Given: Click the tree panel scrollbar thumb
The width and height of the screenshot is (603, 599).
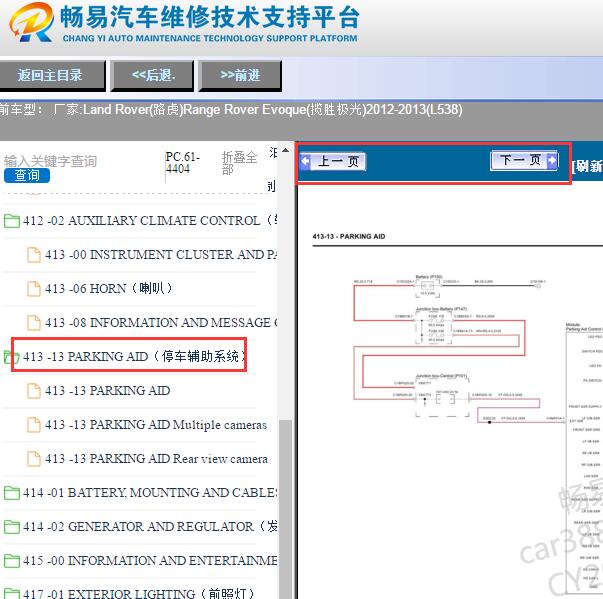Looking at the screenshot, I should pos(285,509).
